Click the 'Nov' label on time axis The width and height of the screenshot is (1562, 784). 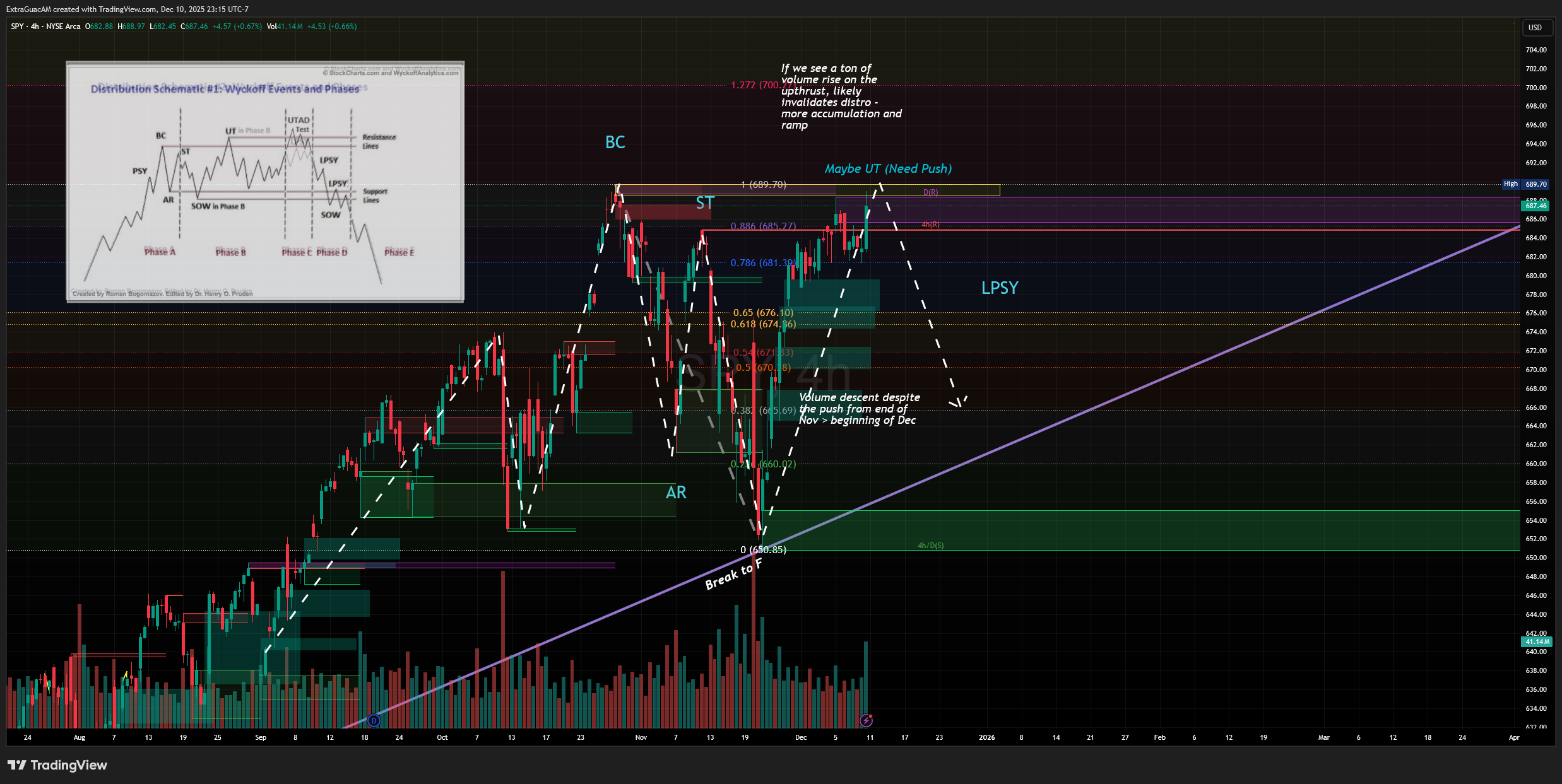coord(641,737)
